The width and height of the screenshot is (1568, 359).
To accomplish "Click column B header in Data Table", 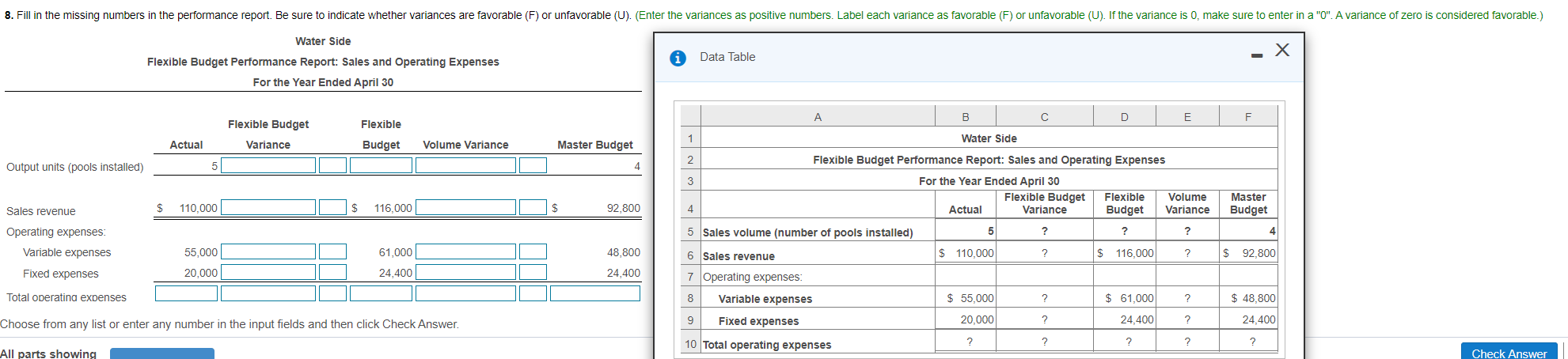I will (966, 117).
